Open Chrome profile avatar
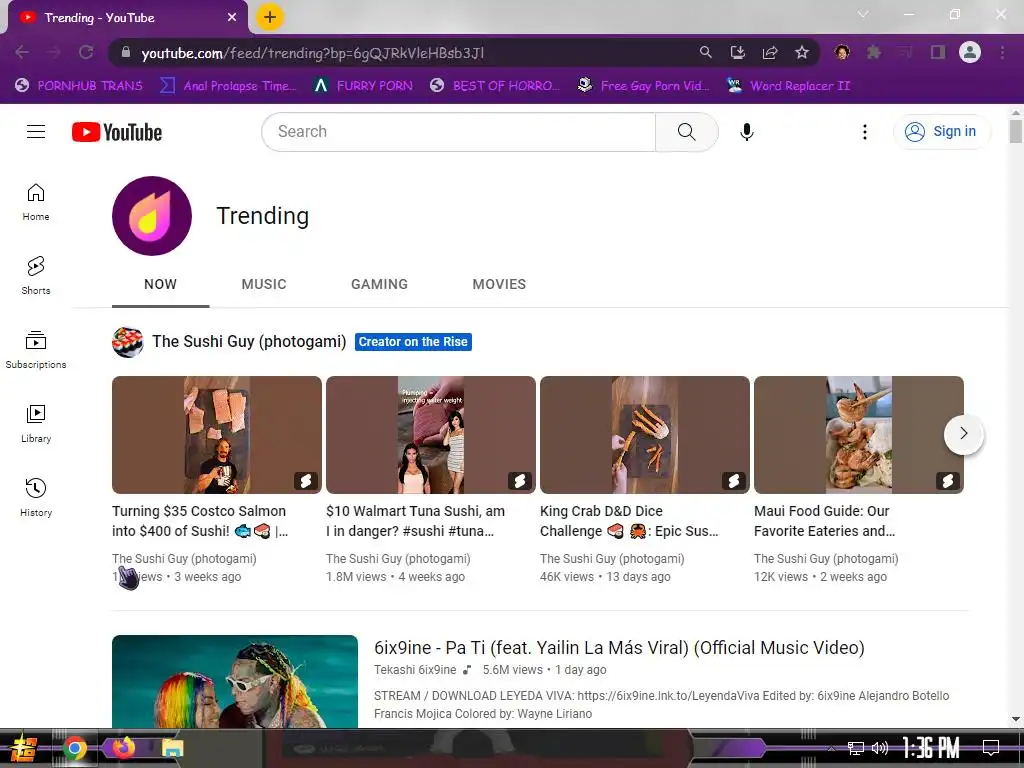Screen dimensions: 1024x768 [x=970, y=52]
